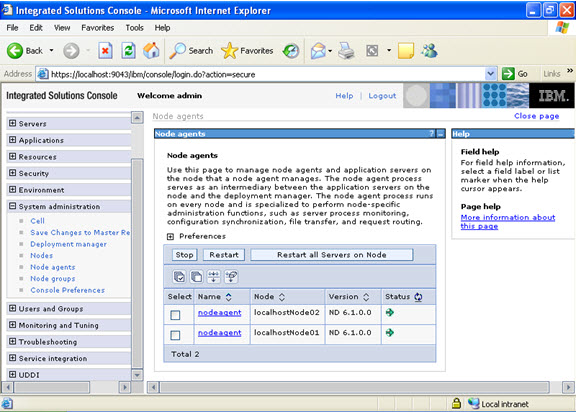577x412 pixels.
Task: Expand the Applications navigation section
Action: pos(13,140)
